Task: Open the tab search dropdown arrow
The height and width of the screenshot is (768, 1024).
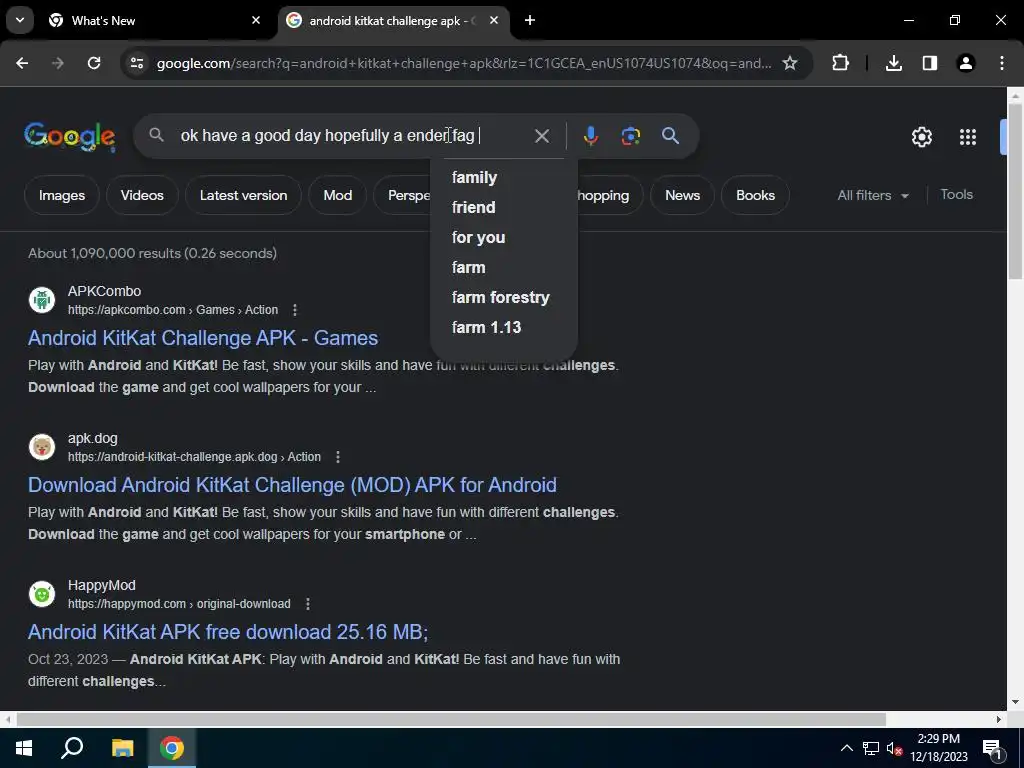Action: pyautogui.click(x=20, y=20)
